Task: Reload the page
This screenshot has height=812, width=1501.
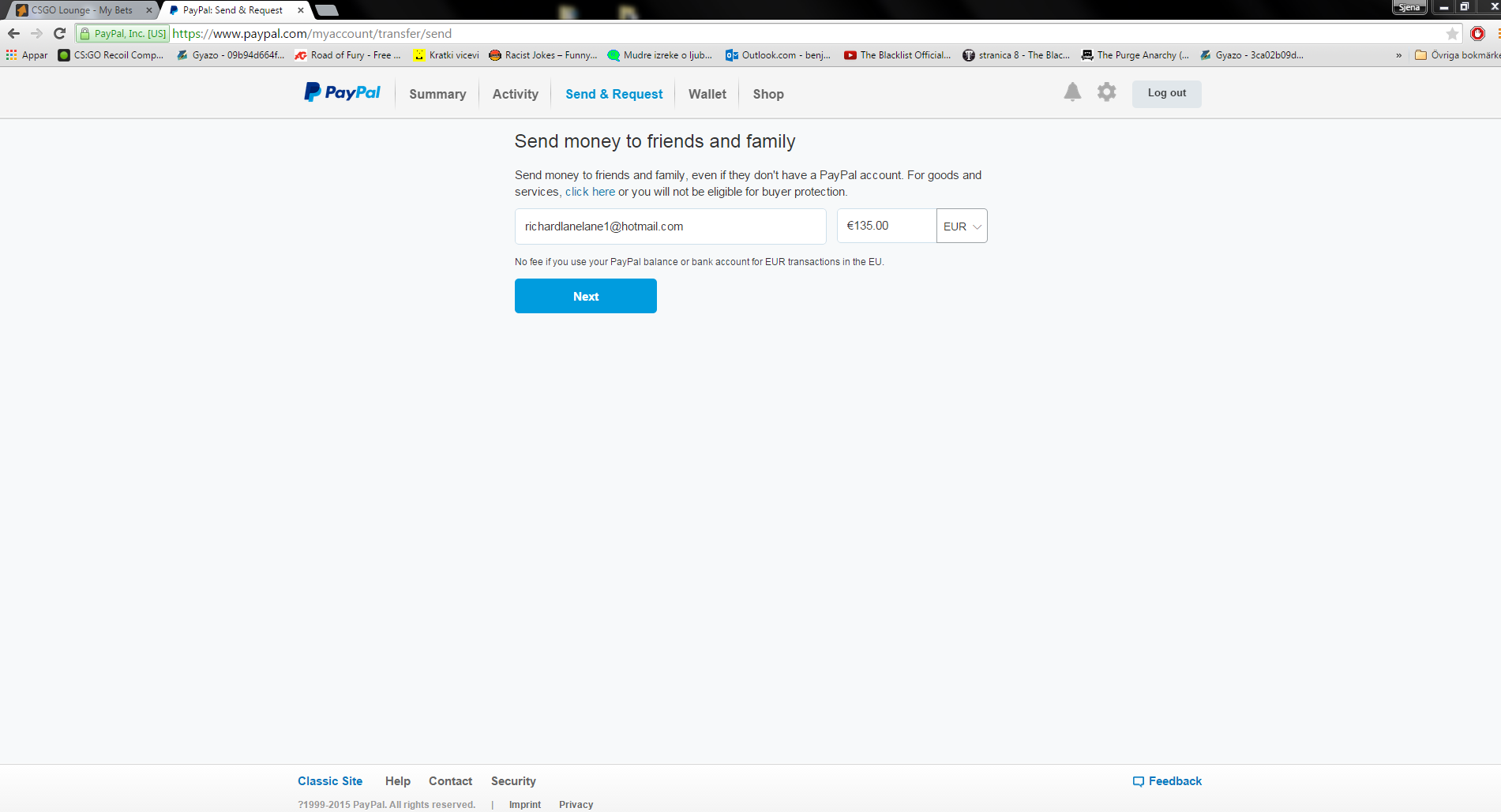Action: pos(59,33)
